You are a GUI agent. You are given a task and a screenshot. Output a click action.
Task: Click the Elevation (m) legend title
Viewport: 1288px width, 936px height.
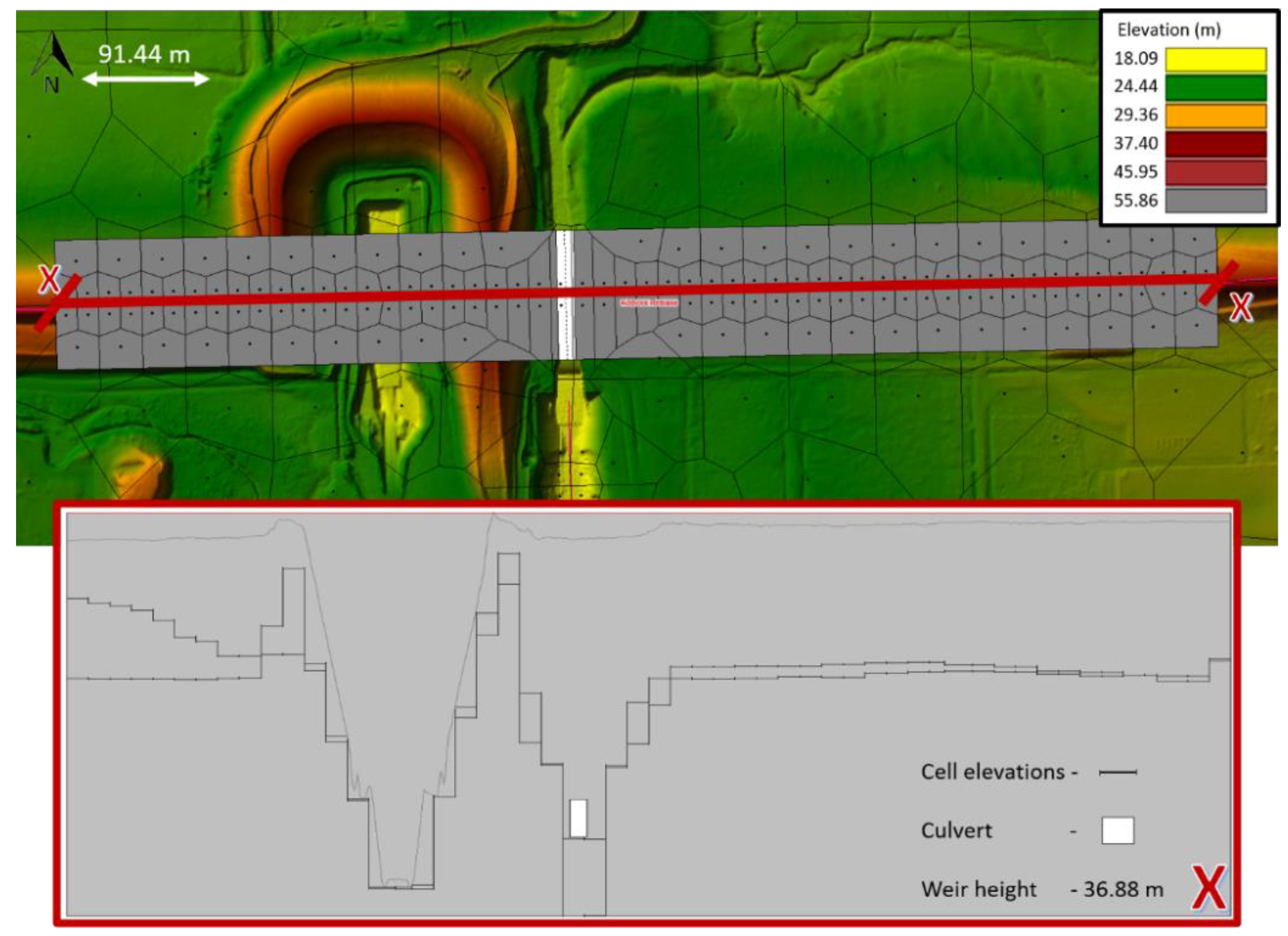click(x=1169, y=30)
